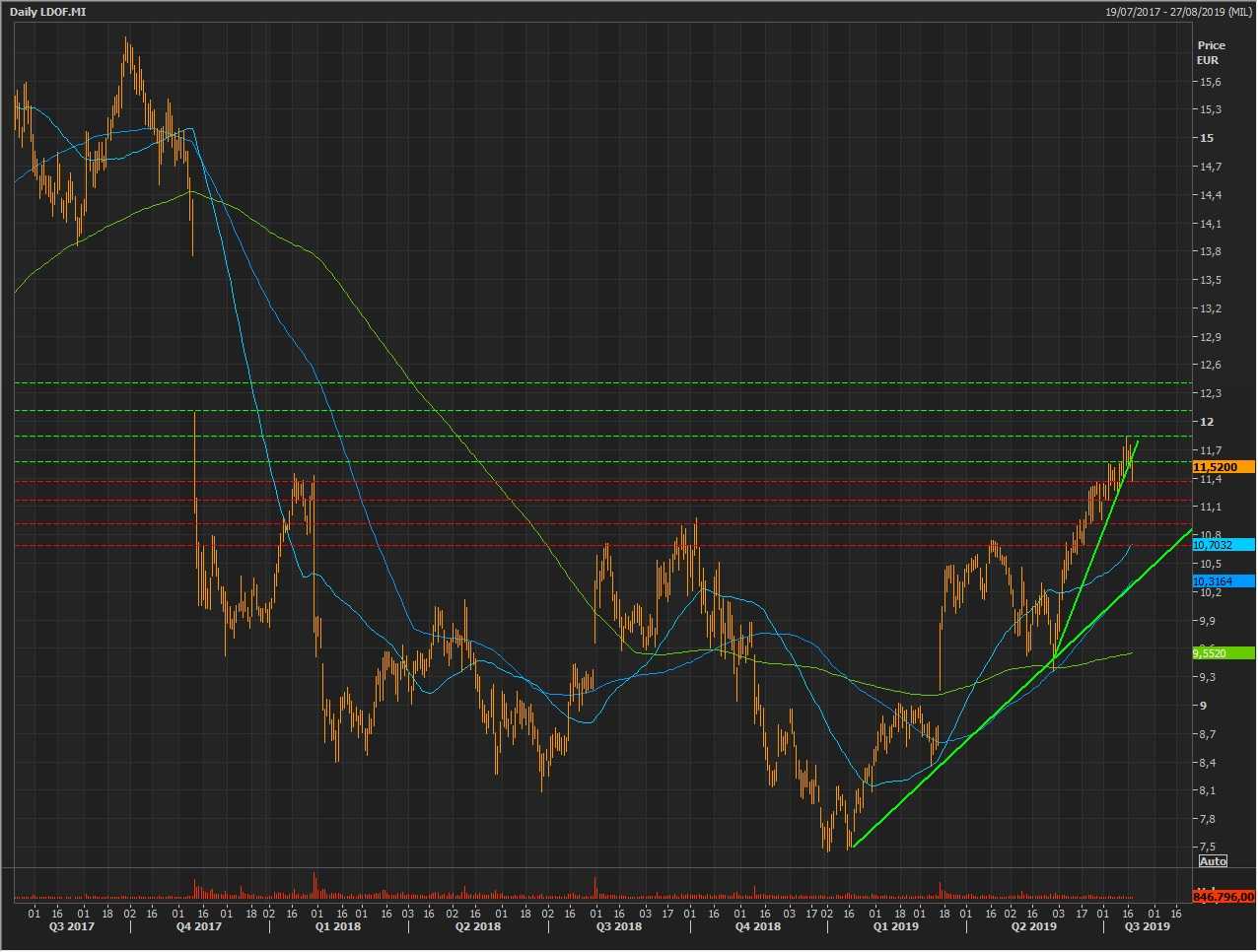
Task: Click the bold 9 price axis label
Action: [1204, 706]
